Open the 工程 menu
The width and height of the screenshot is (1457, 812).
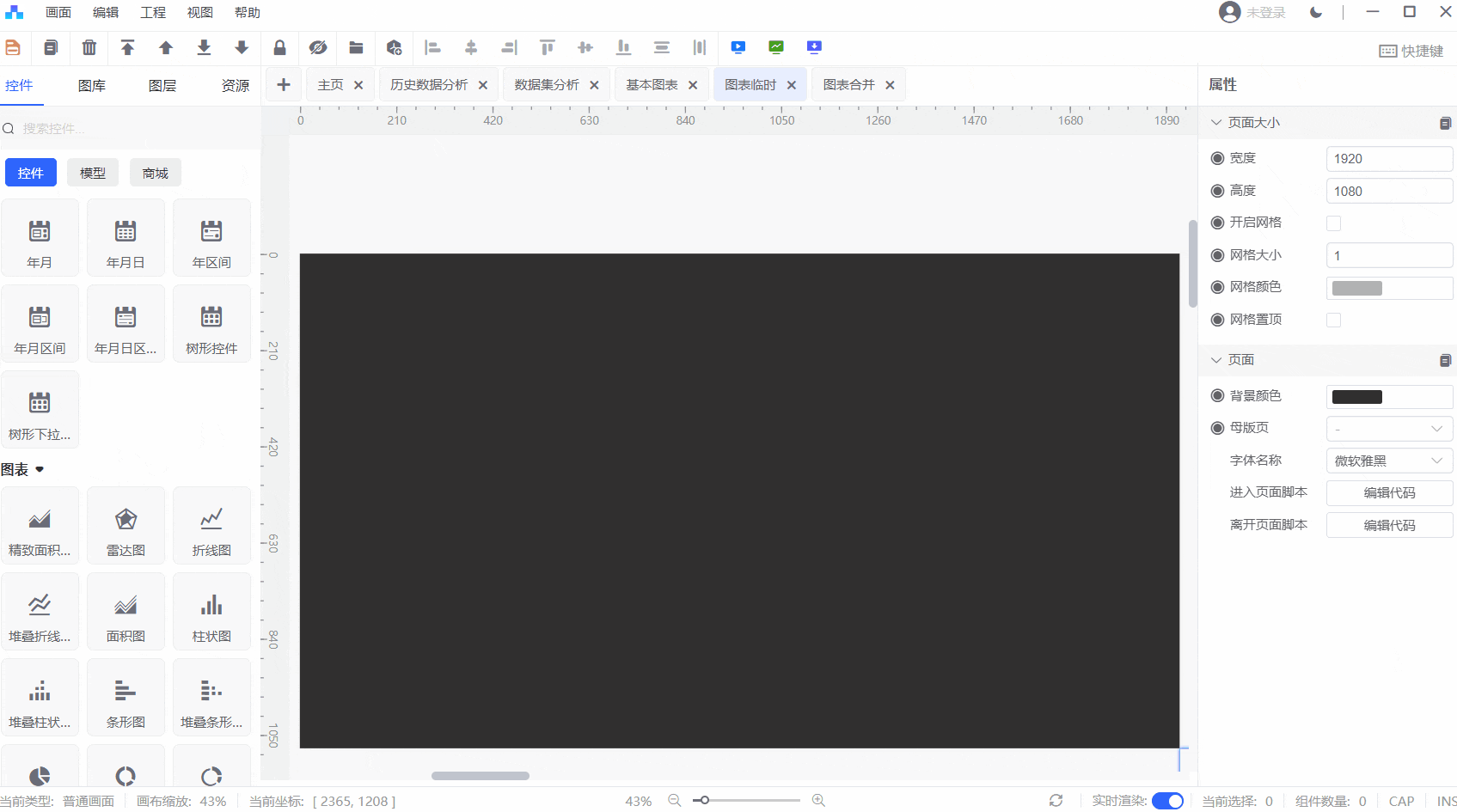pyautogui.click(x=153, y=13)
